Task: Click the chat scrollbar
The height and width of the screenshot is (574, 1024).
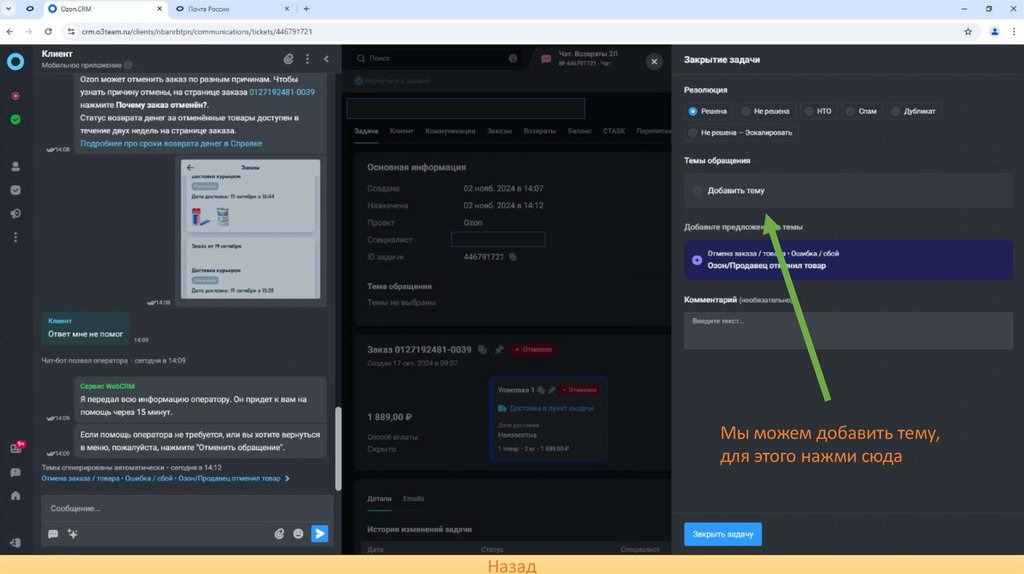Action: pyautogui.click(x=338, y=448)
